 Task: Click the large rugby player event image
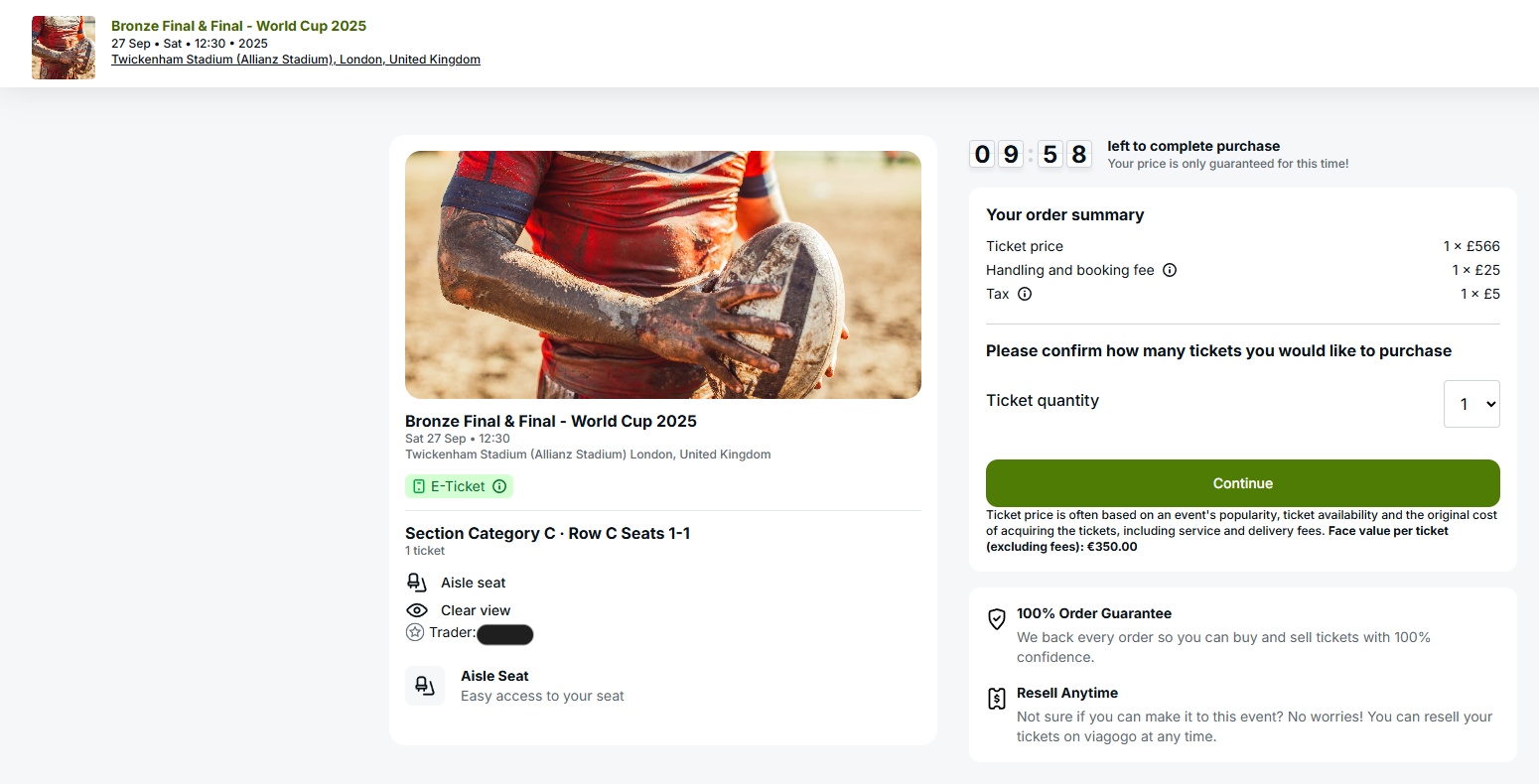tap(663, 275)
